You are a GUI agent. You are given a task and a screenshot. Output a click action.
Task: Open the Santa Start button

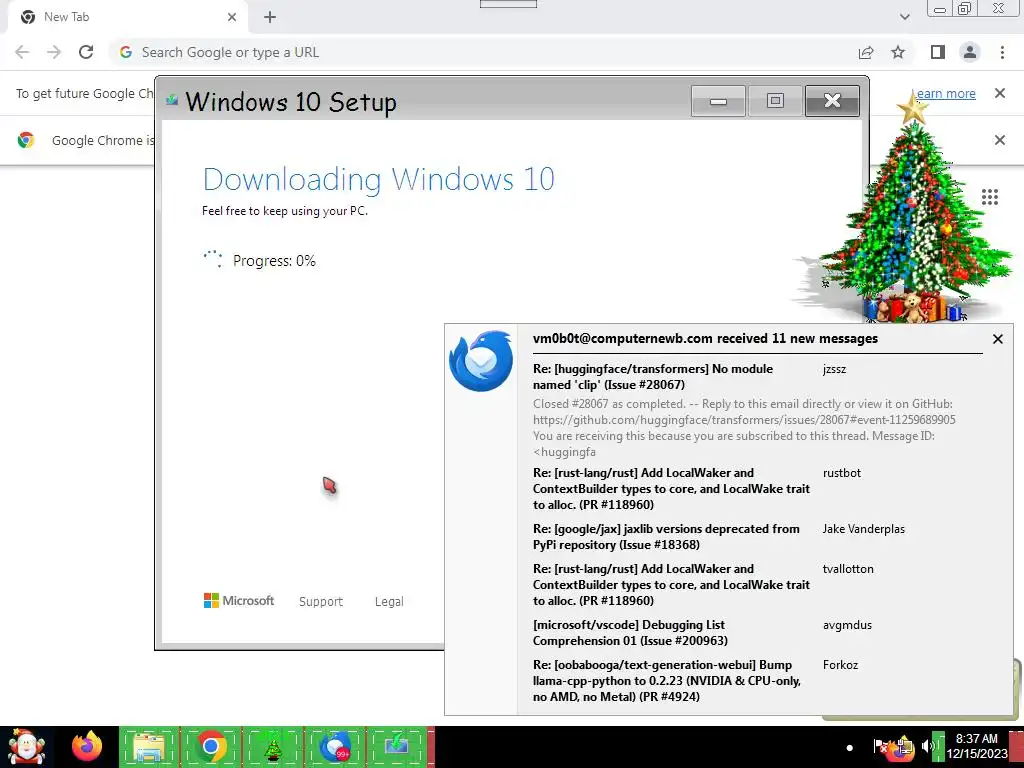[x=25, y=746]
